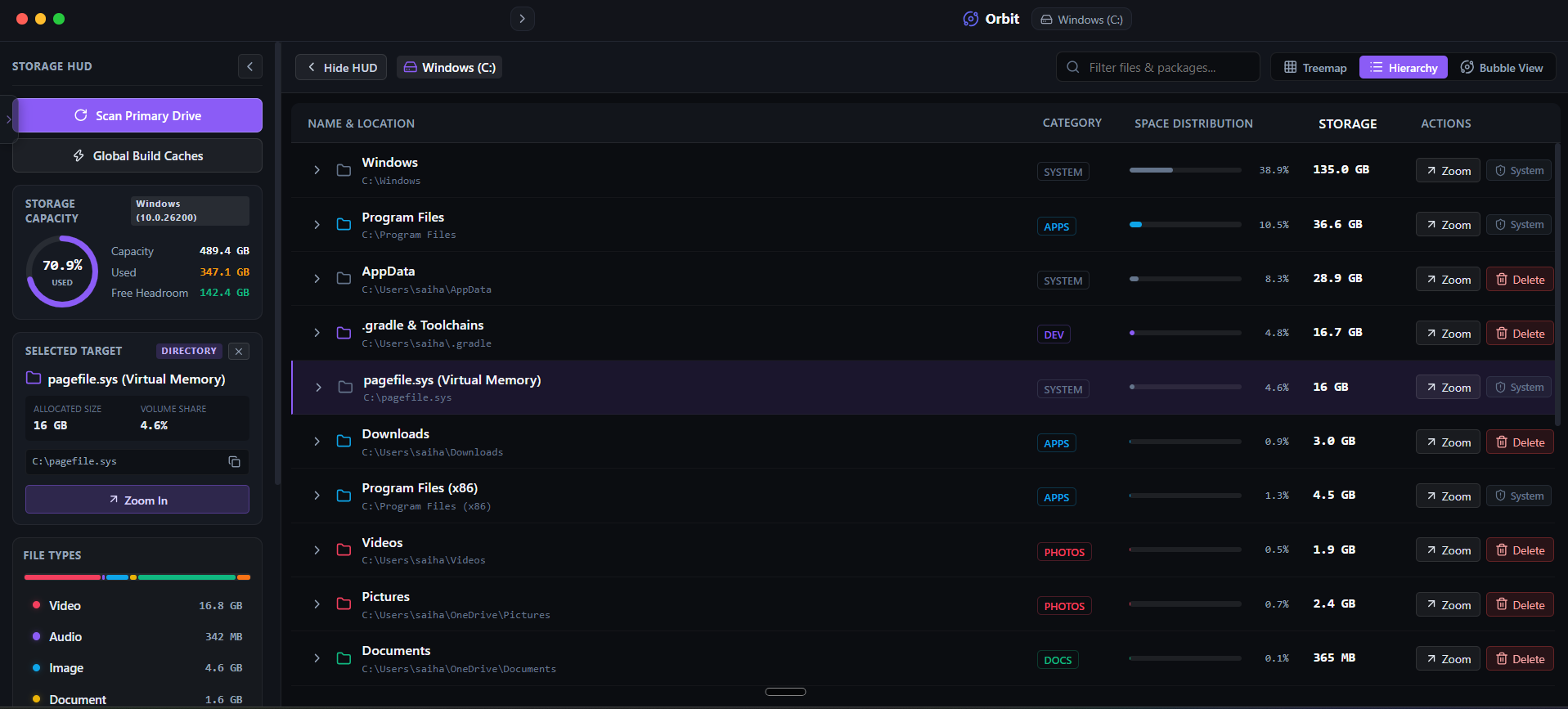Image resolution: width=1568 pixels, height=709 pixels.
Task: Switch to Treemap view
Action: pos(1315,67)
